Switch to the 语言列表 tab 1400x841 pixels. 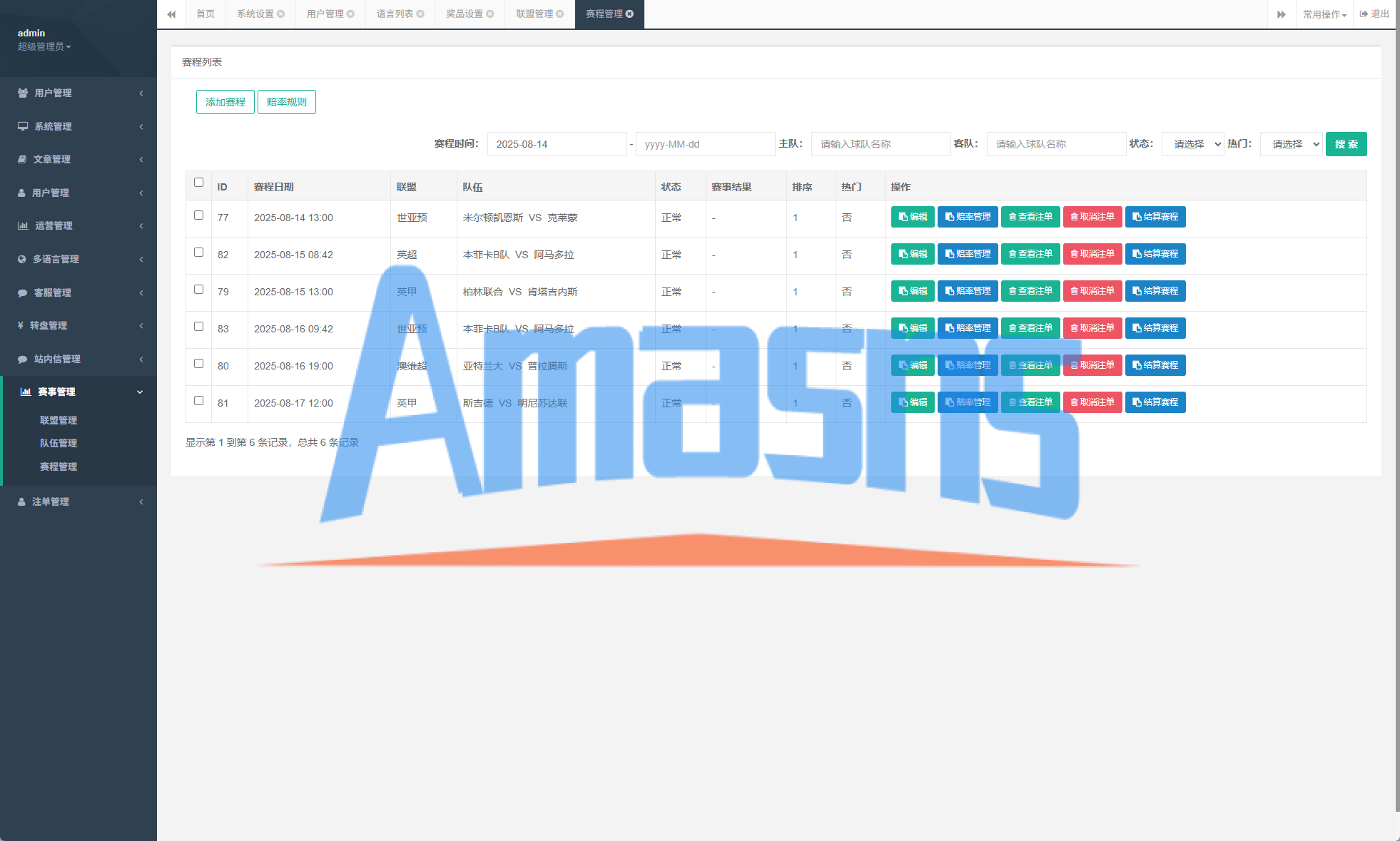[395, 14]
